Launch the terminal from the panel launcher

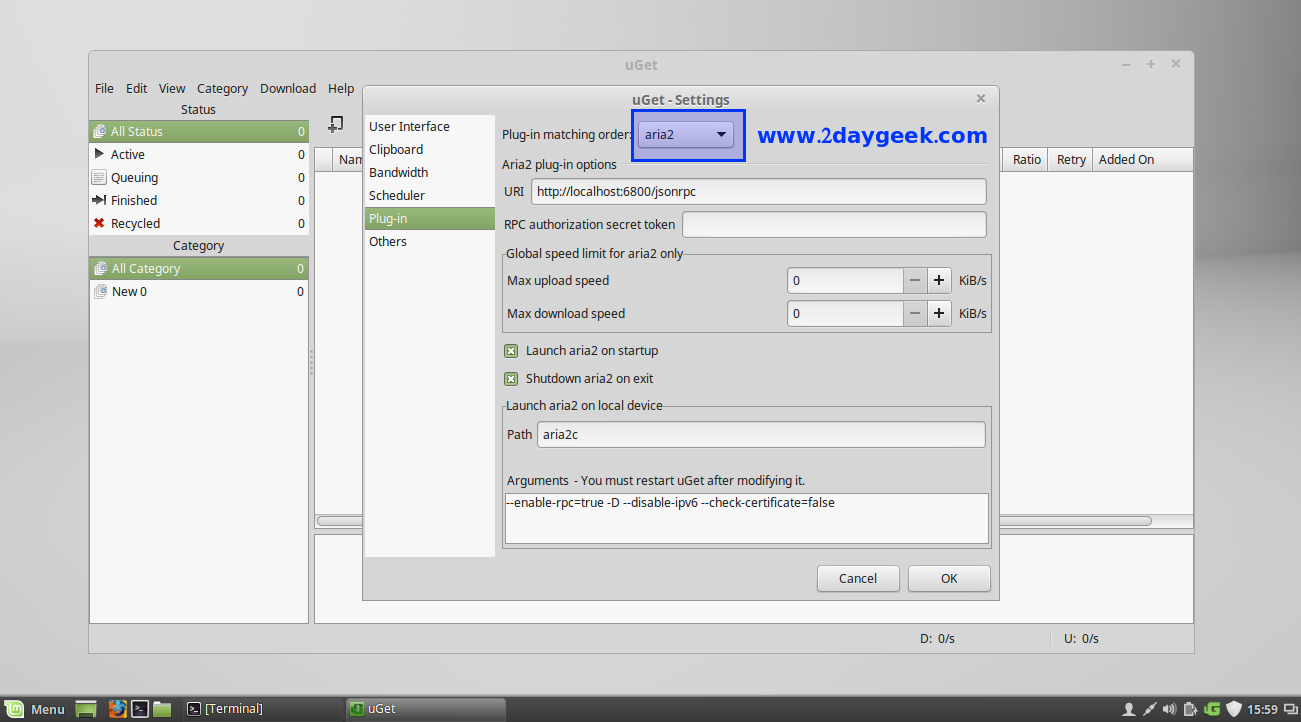140,708
